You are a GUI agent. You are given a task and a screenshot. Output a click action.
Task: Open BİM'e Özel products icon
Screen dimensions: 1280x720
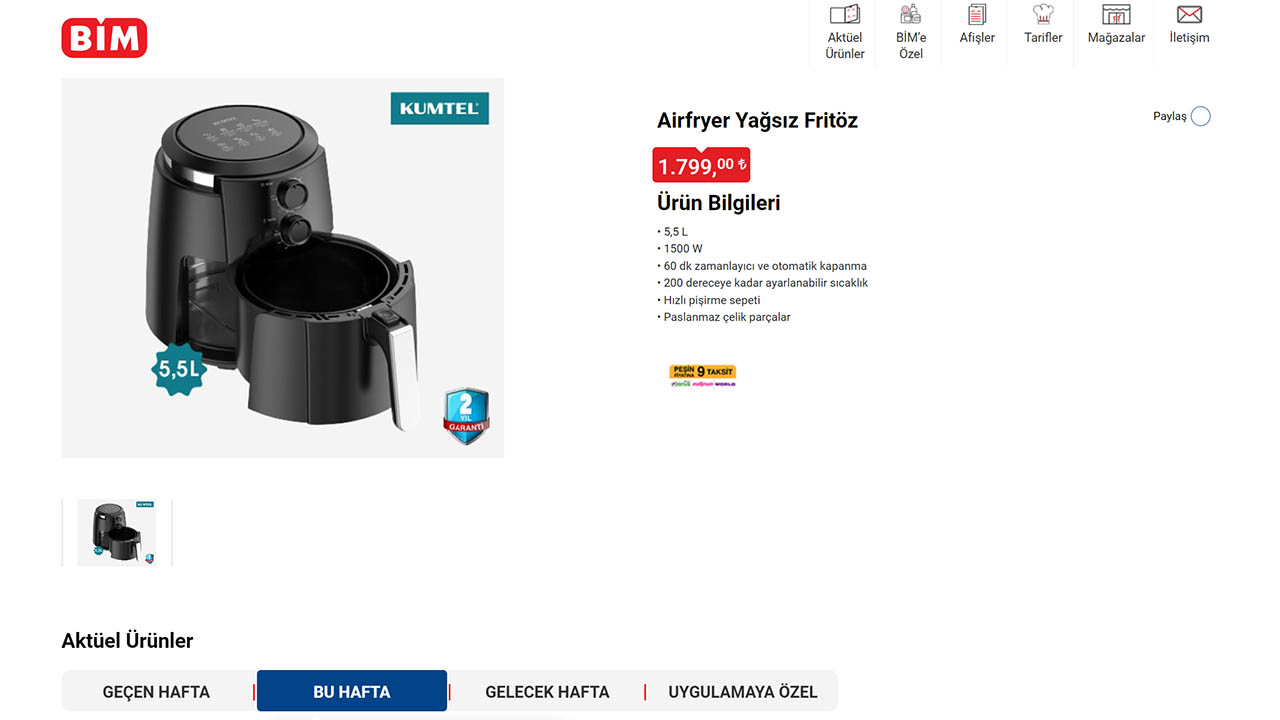[910, 15]
